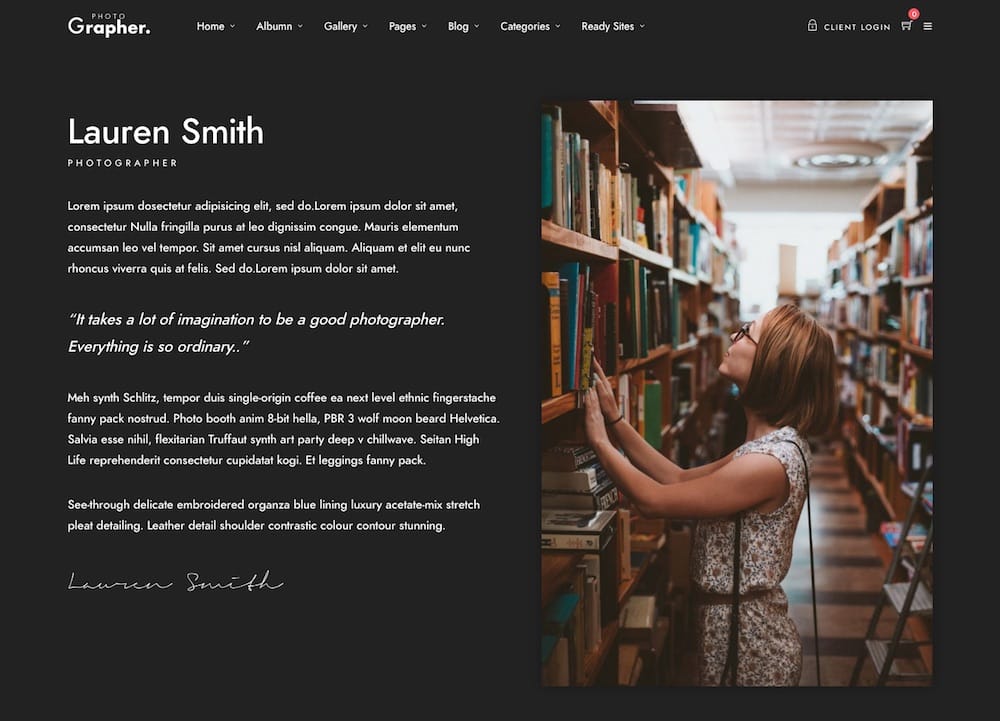Expand the Home menu chevron
The image size is (1000, 721).
pyautogui.click(x=232, y=26)
